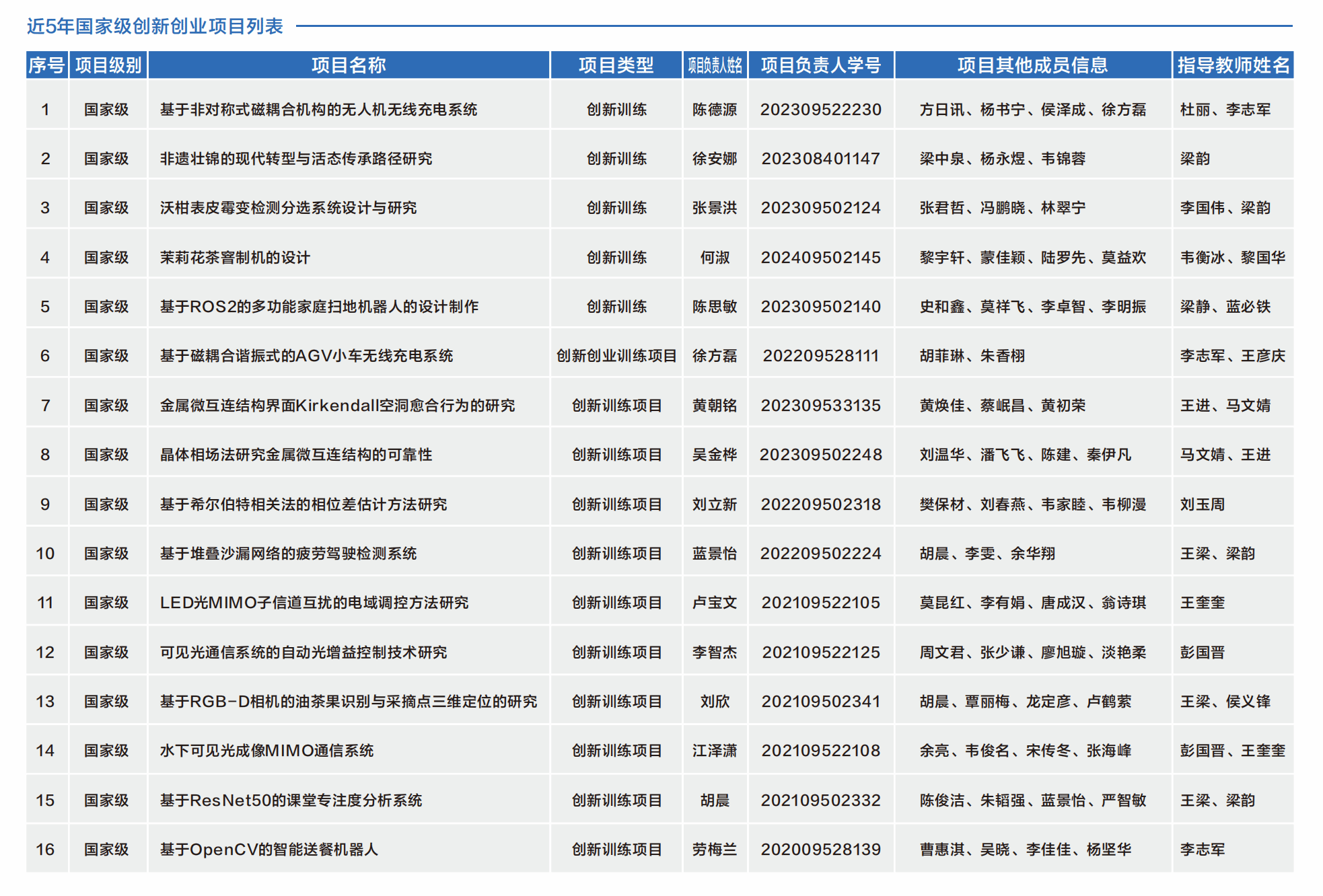Click the 项目其他成员信息 column header

point(1032,65)
